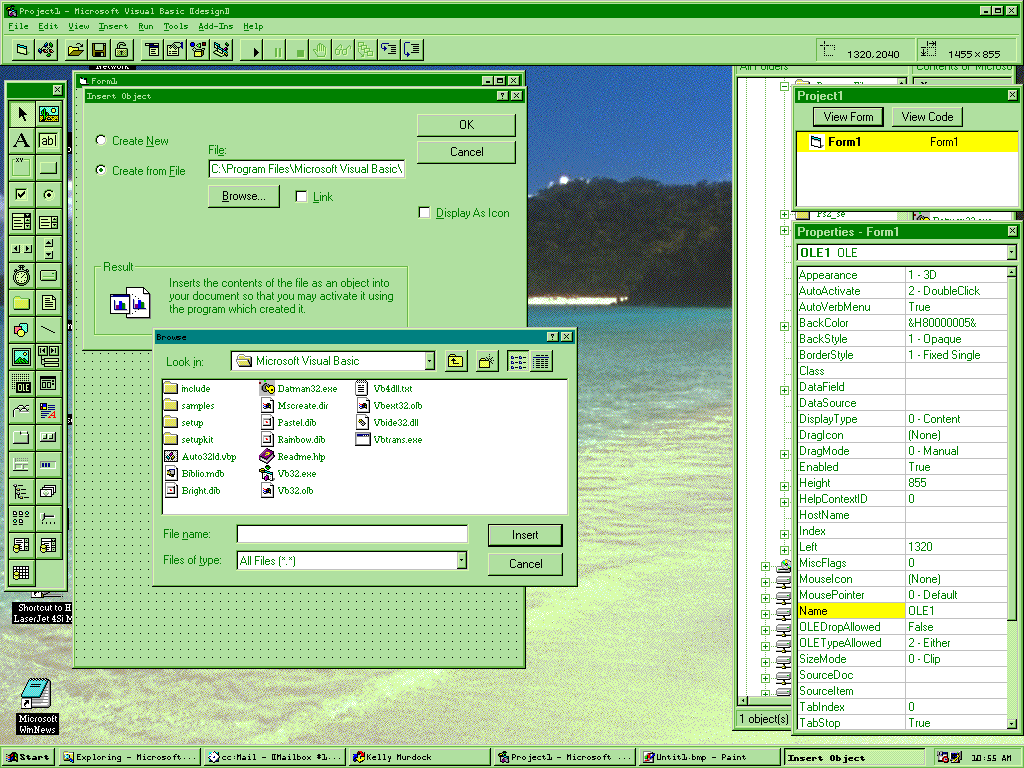The height and width of the screenshot is (768, 1024).
Task: Select the Create New radio button
Action: pyautogui.click(x=101, y=141)
